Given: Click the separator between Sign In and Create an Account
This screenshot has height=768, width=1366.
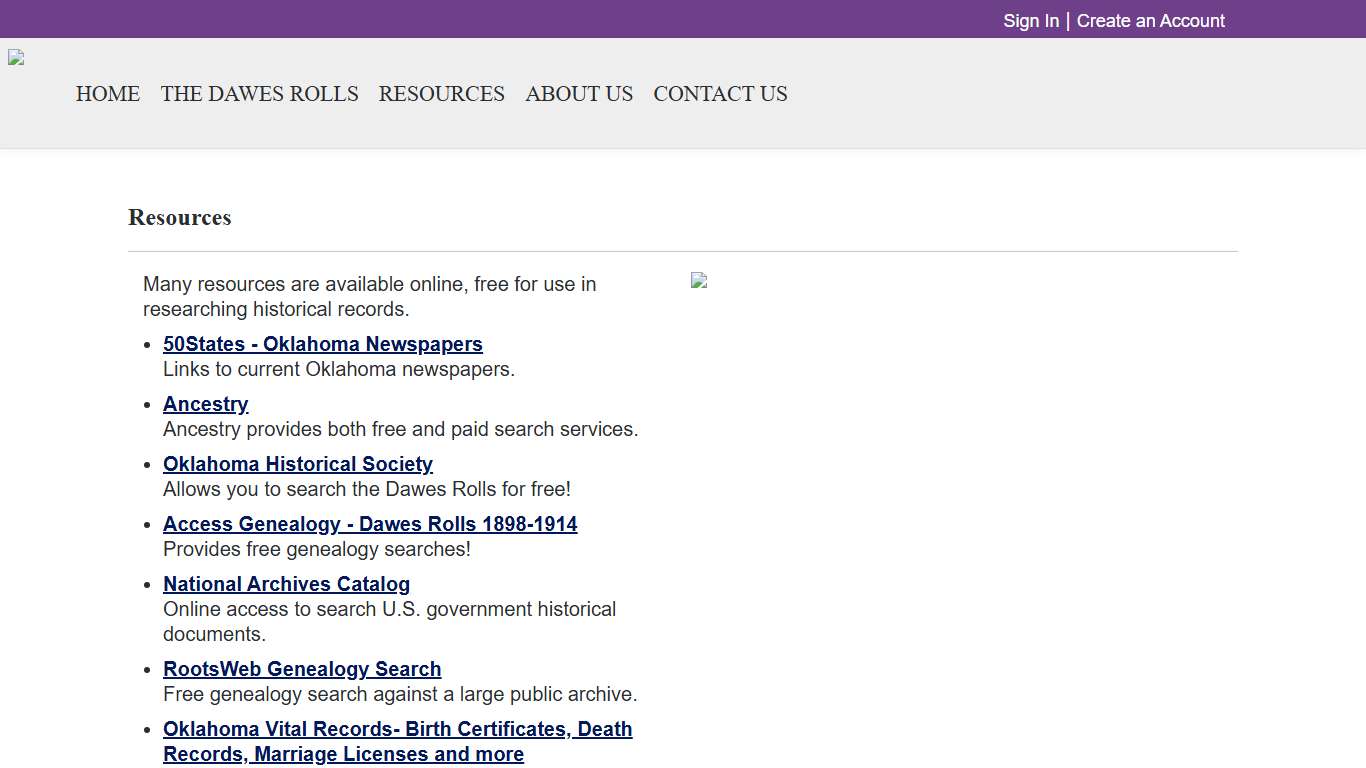Looking at the screenshot, I should (1068, 20).
